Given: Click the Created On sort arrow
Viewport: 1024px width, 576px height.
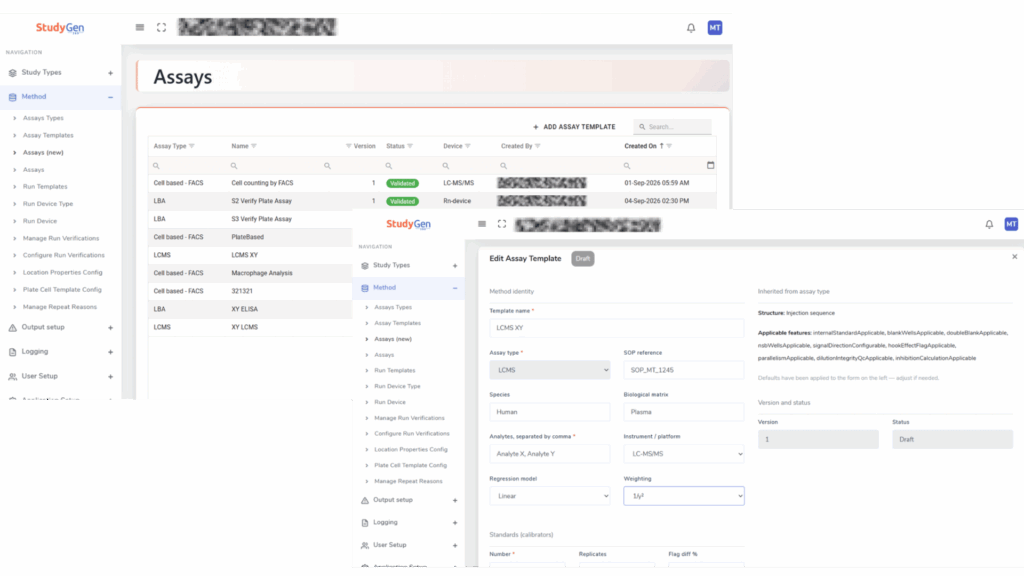Looking at the screenshot, I should pos(662,146).
